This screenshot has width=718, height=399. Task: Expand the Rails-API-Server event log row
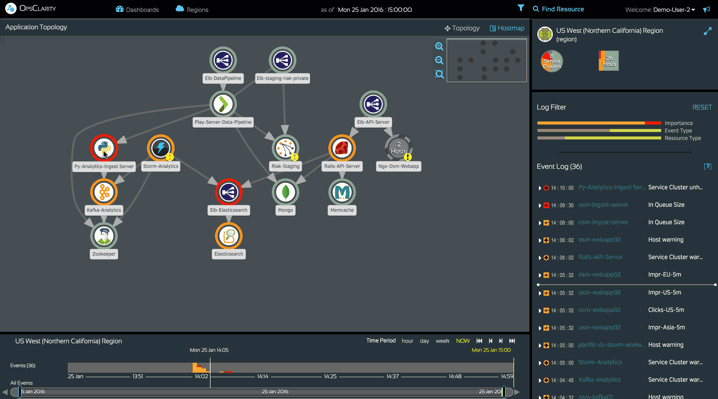click(539, 257)
